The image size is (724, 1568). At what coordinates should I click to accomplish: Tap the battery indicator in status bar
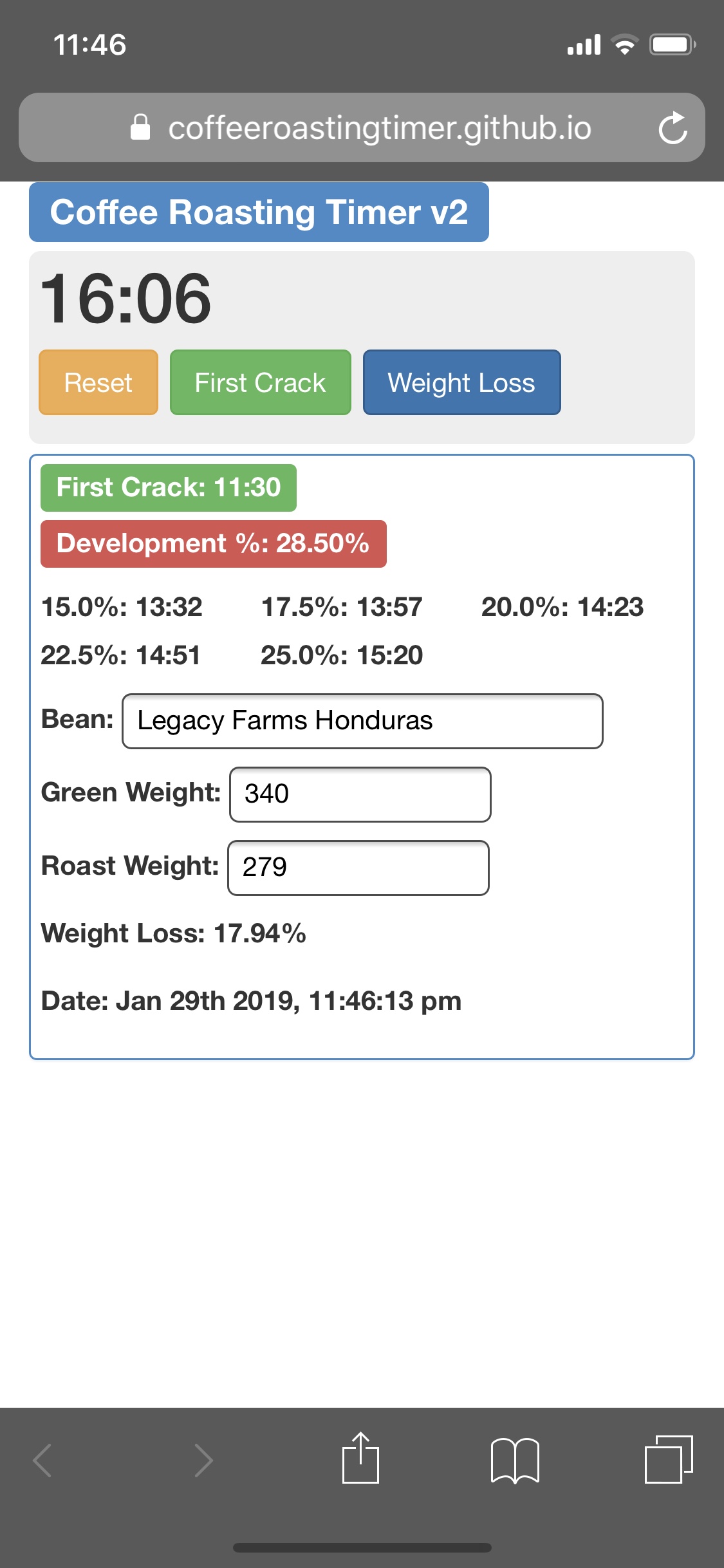pyautogui.click(x=673, y=44)
